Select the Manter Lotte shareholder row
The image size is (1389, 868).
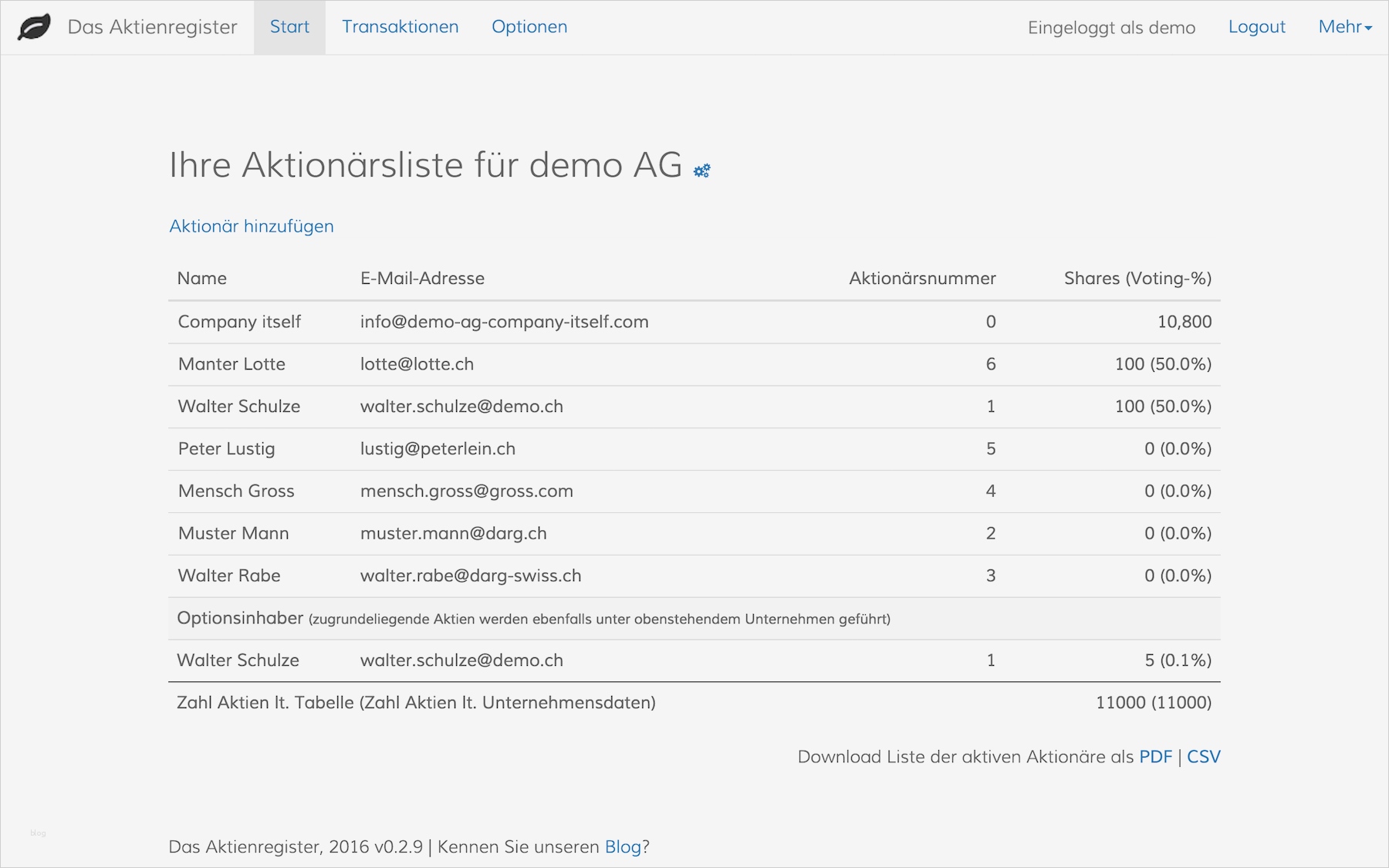[231, 364]
